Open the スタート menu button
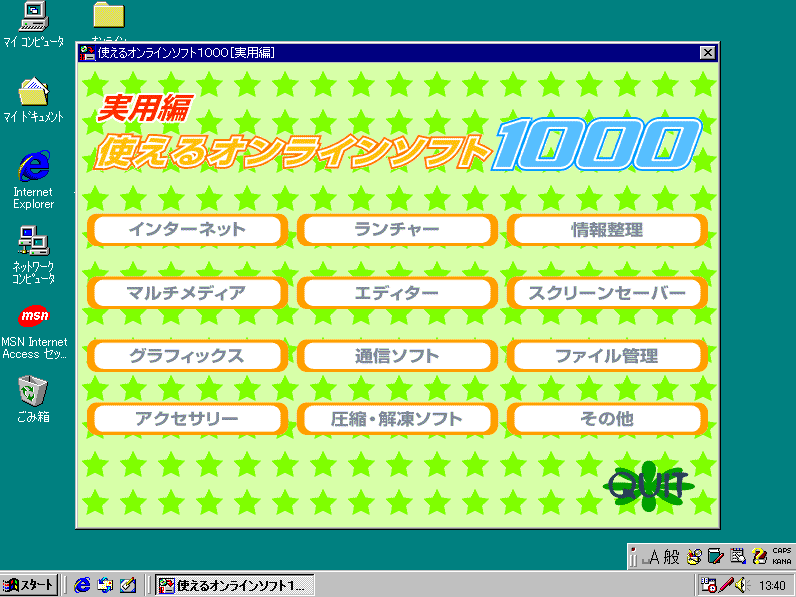Image resolution: width=796 pixels, height=597 pixels. pyautogui.click(x=29, y=585)
